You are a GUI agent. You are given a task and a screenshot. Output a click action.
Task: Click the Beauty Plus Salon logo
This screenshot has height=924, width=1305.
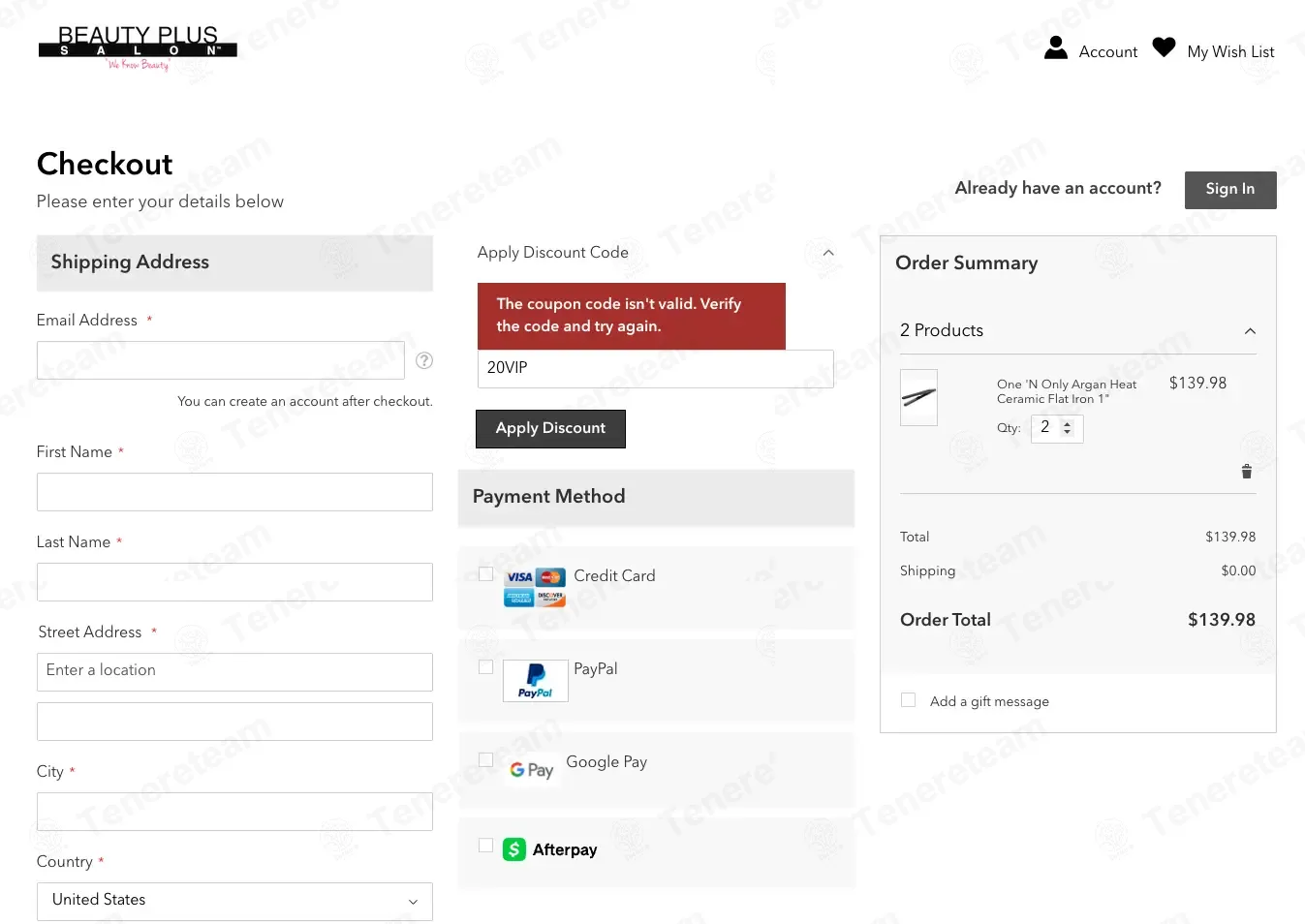click(x=138, y=48)
